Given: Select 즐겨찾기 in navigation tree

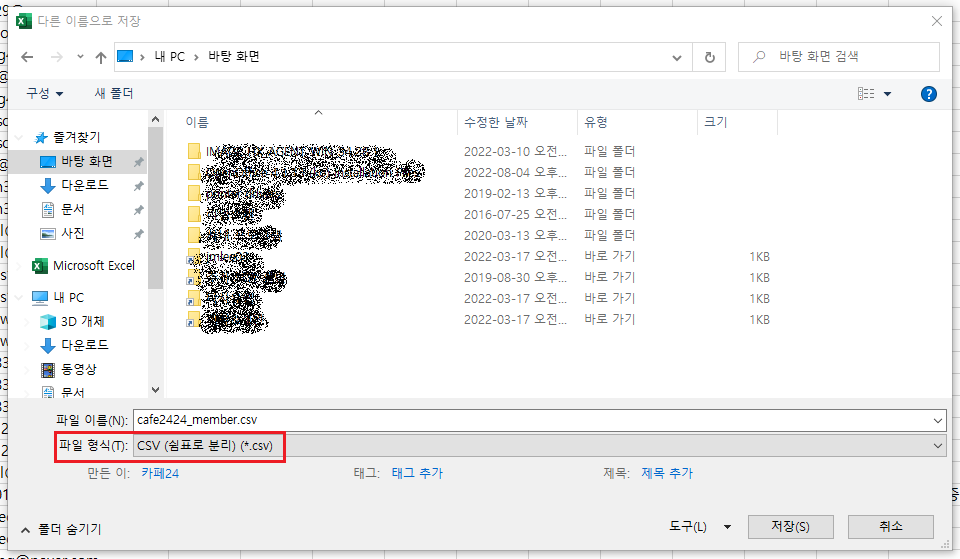Looking at the screenshot, I should [77, 137].
